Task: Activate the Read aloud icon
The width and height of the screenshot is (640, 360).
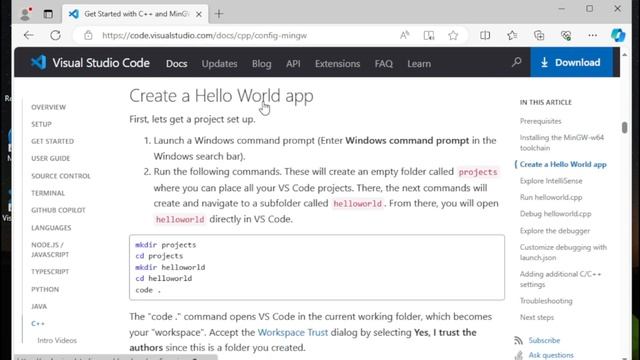Action: coord(404,36)
